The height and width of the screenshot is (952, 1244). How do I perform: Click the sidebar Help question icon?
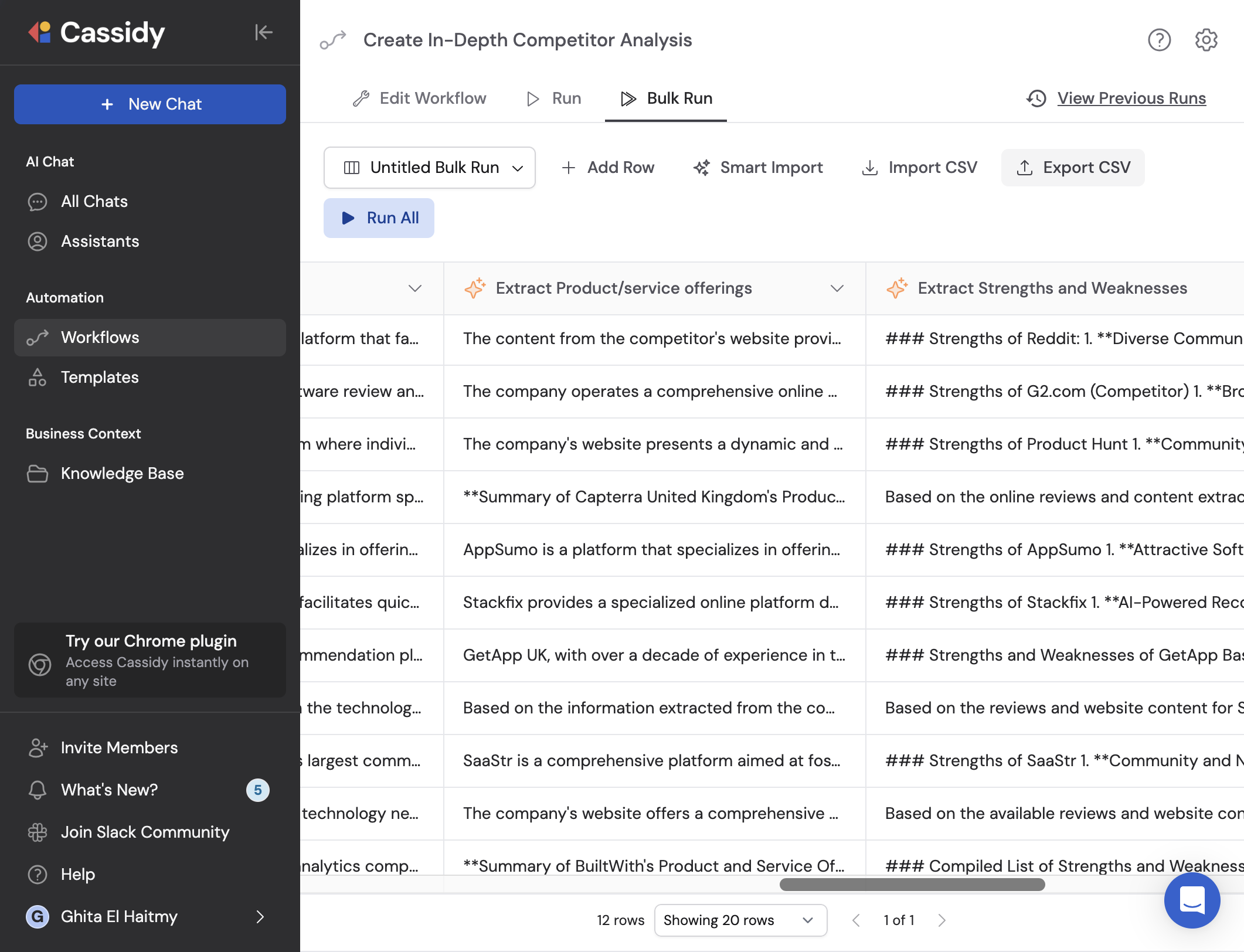38,875
